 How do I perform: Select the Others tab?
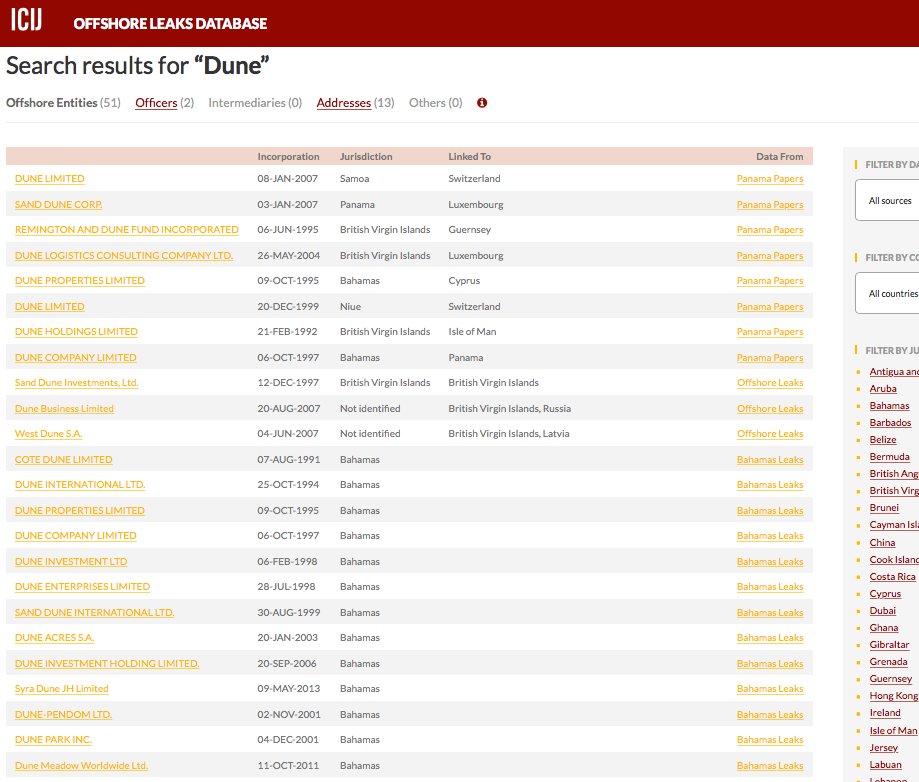point(435,103)
